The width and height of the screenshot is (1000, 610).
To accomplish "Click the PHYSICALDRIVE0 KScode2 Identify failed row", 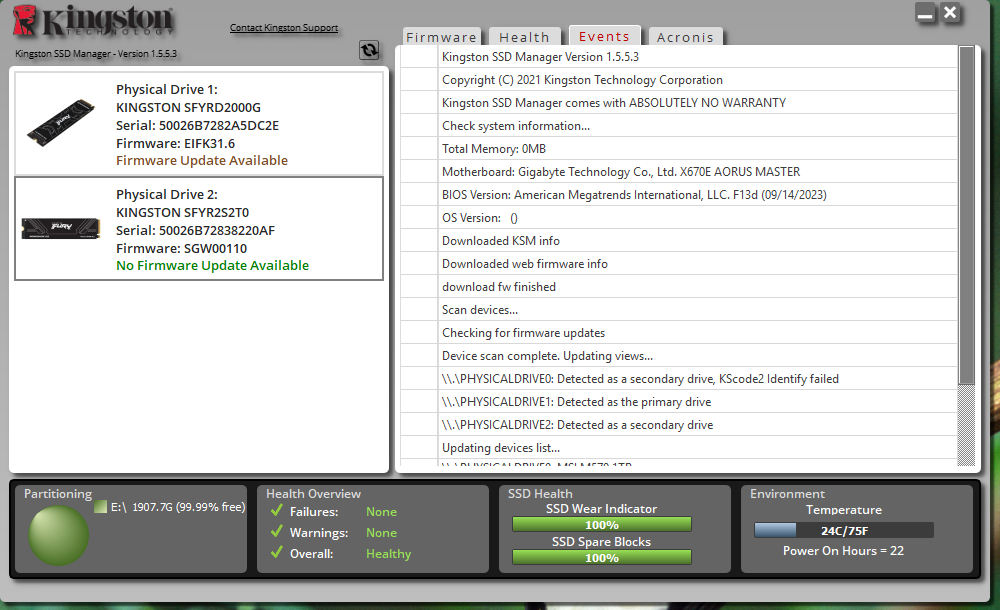I will click(679, 378).
